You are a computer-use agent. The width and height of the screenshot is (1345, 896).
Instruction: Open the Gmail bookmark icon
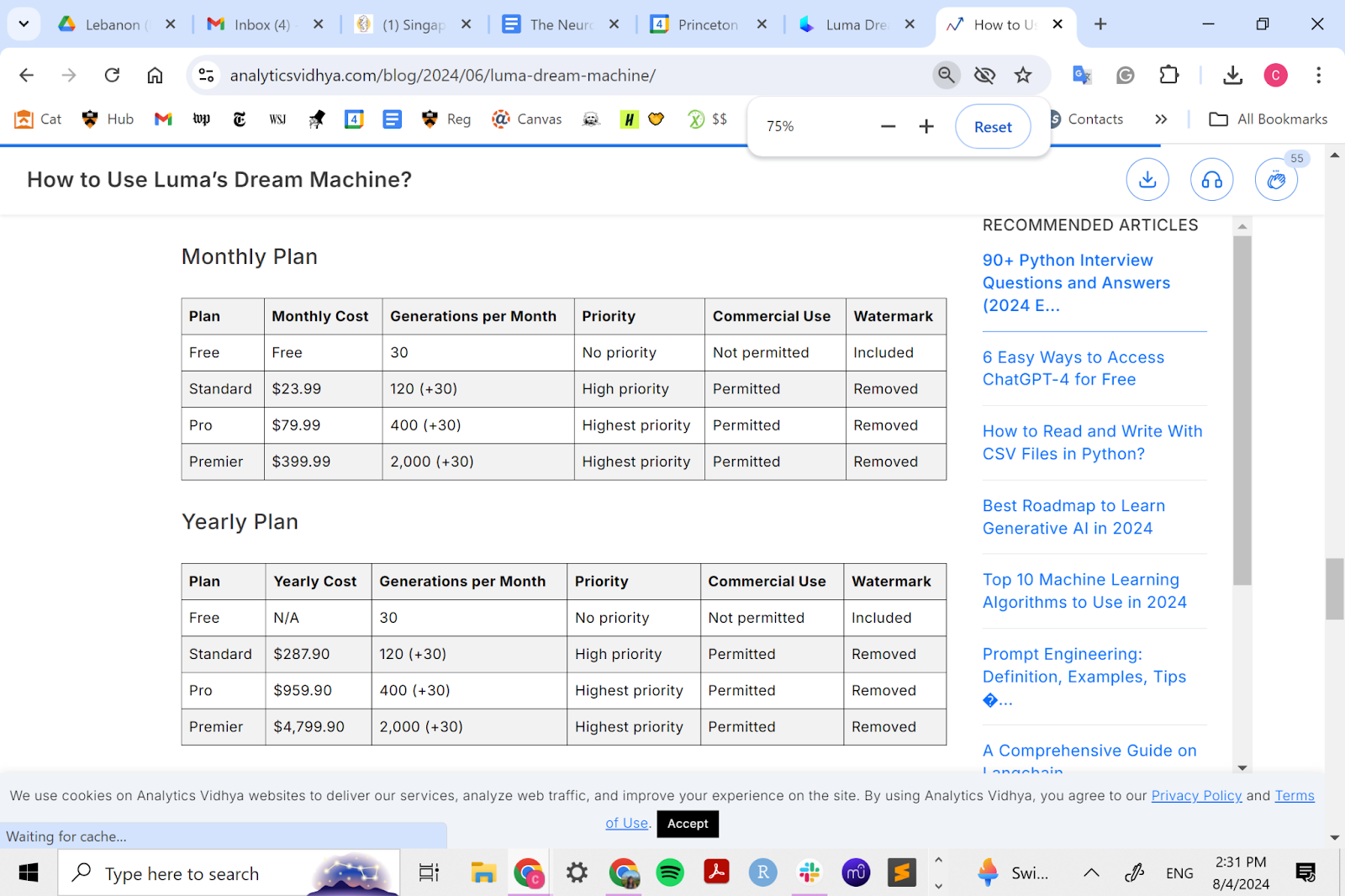click(x=163, y=119)
